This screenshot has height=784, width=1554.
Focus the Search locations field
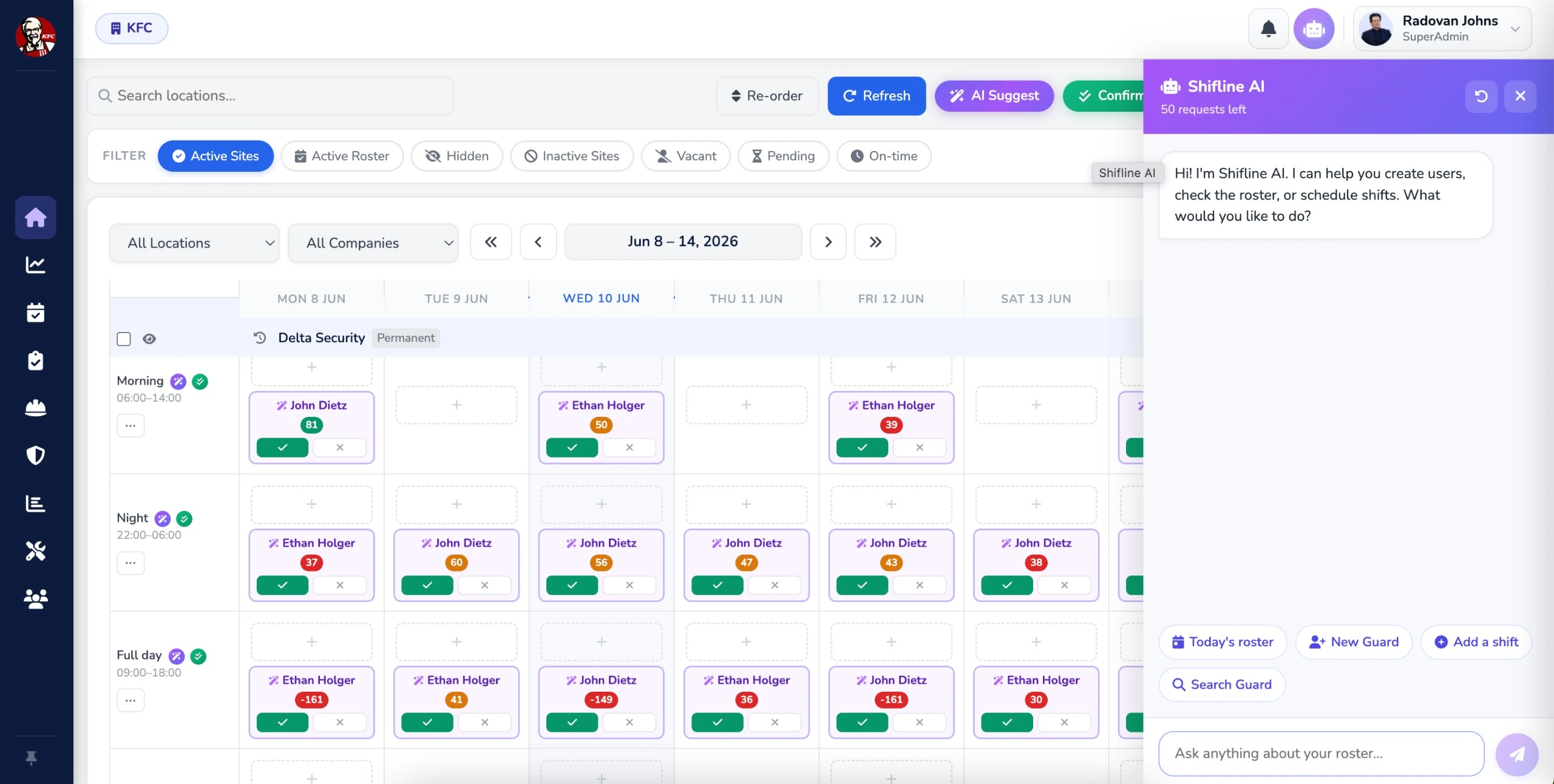click(x=270, y=96)
